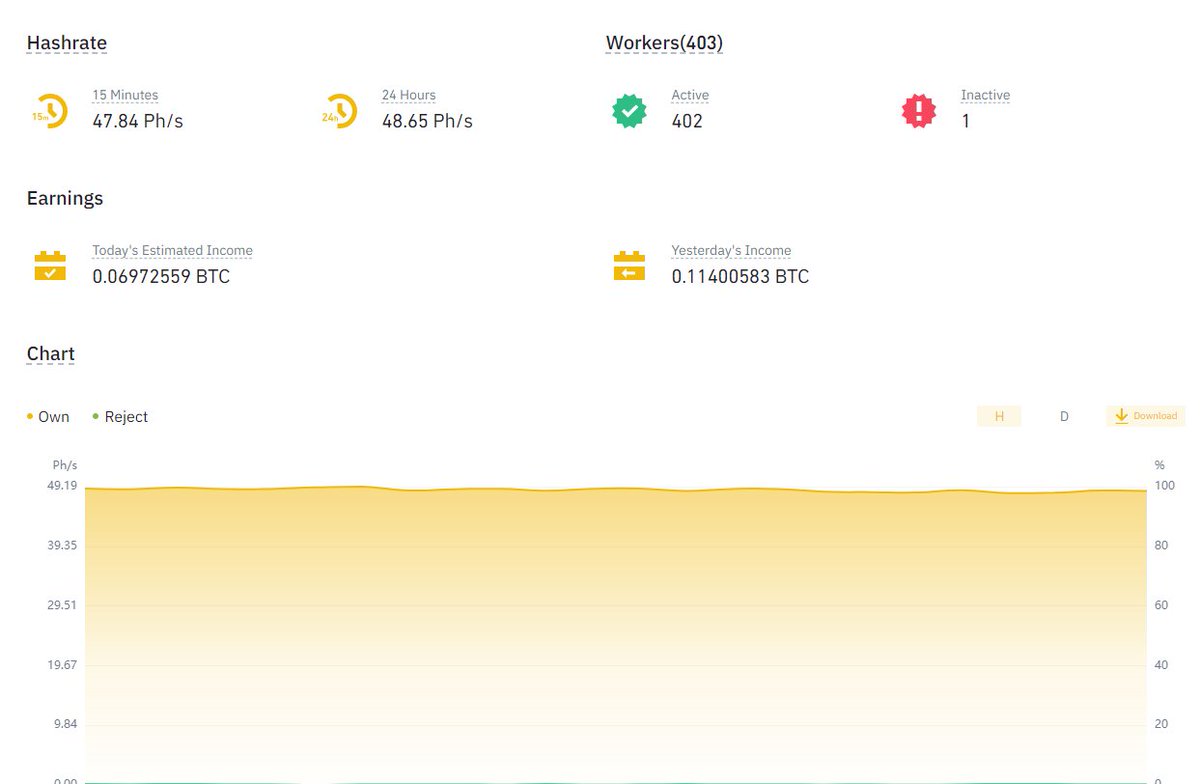
Task: Click the green Active workers checkmark badge
Action: [629, 111]
